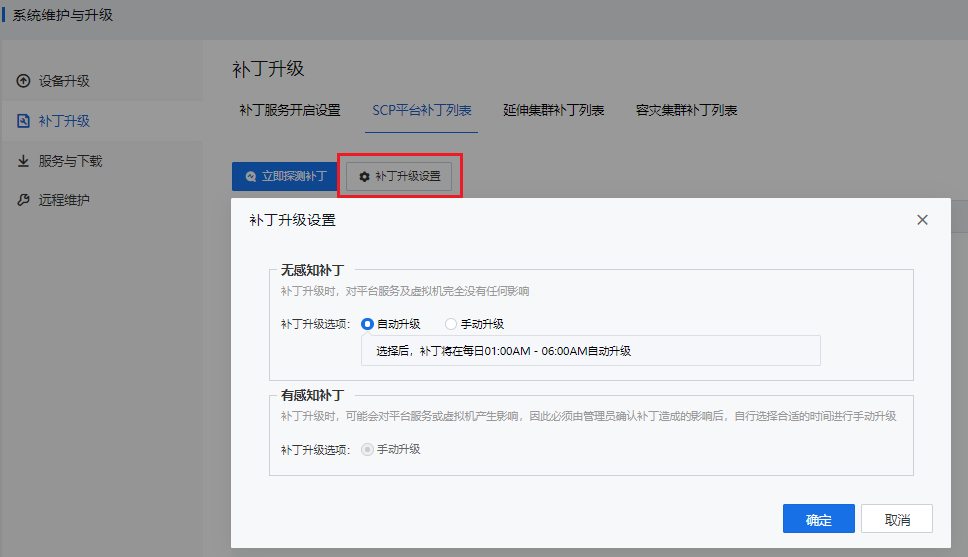The height and width of the screenshot is (557, 968).
Task: Open 设备升级 in the sidebar
Action: pyautogui.click(x=102, y=81)
